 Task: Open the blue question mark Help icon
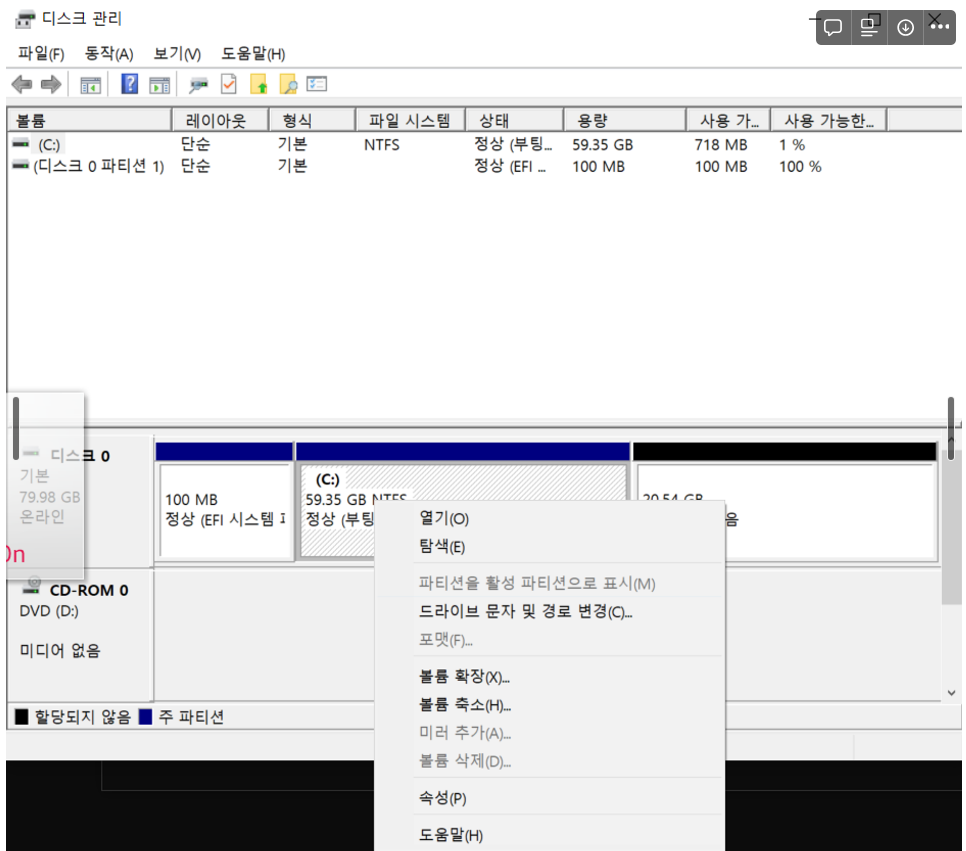tap(129, 84)
